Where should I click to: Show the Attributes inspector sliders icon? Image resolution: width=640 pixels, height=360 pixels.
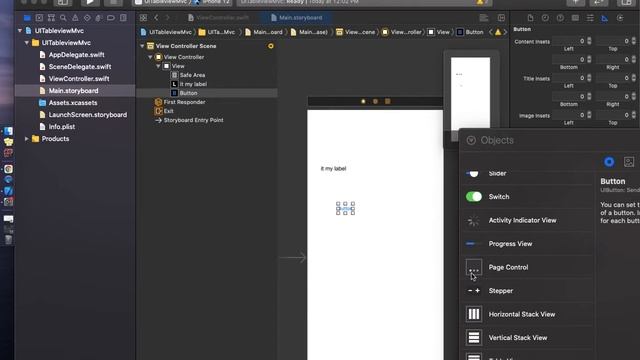coord(590,18)
